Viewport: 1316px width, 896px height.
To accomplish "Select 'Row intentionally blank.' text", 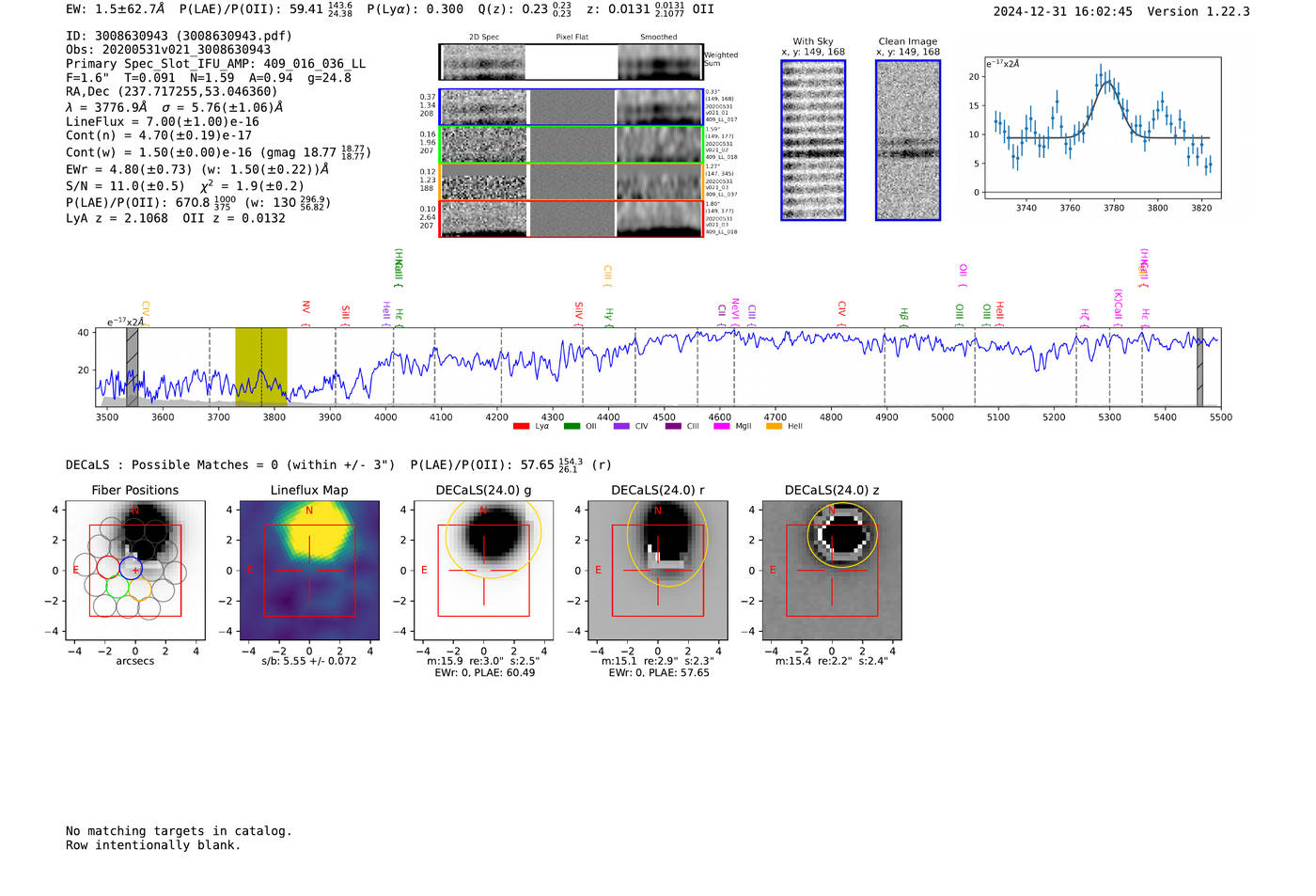I will [153, 845].
